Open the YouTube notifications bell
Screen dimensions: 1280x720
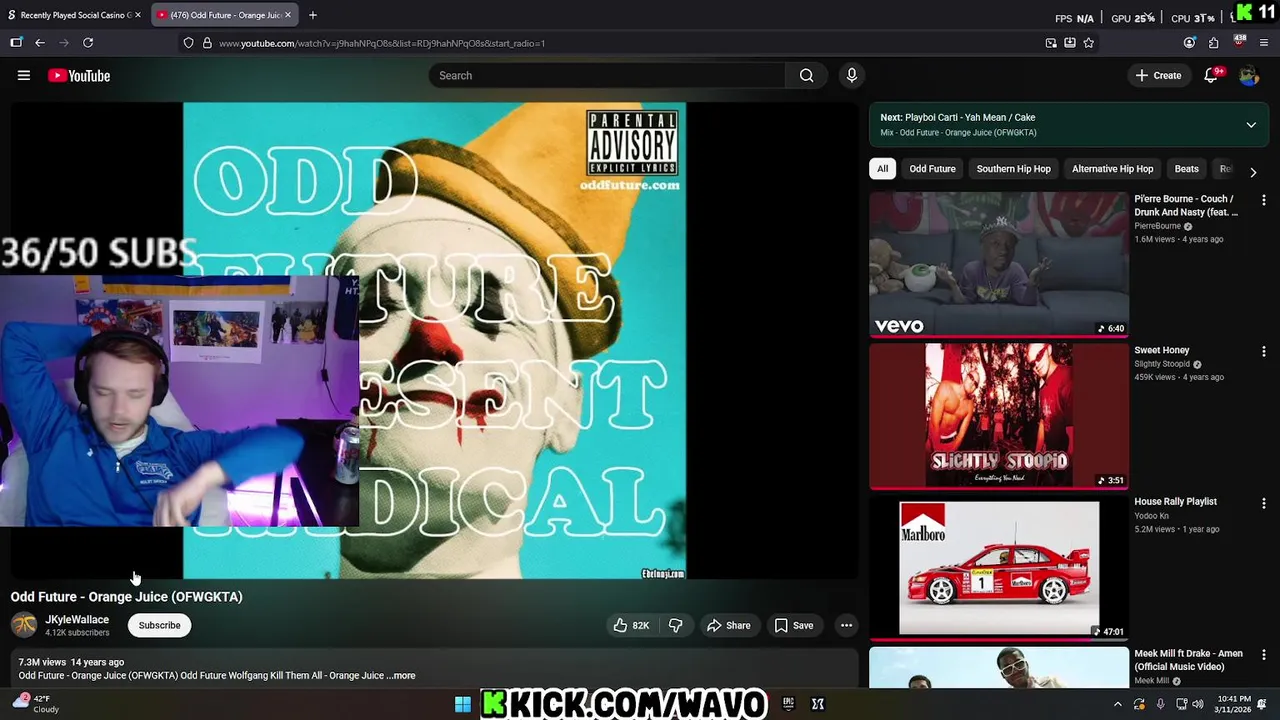[x=1211, y=75]
